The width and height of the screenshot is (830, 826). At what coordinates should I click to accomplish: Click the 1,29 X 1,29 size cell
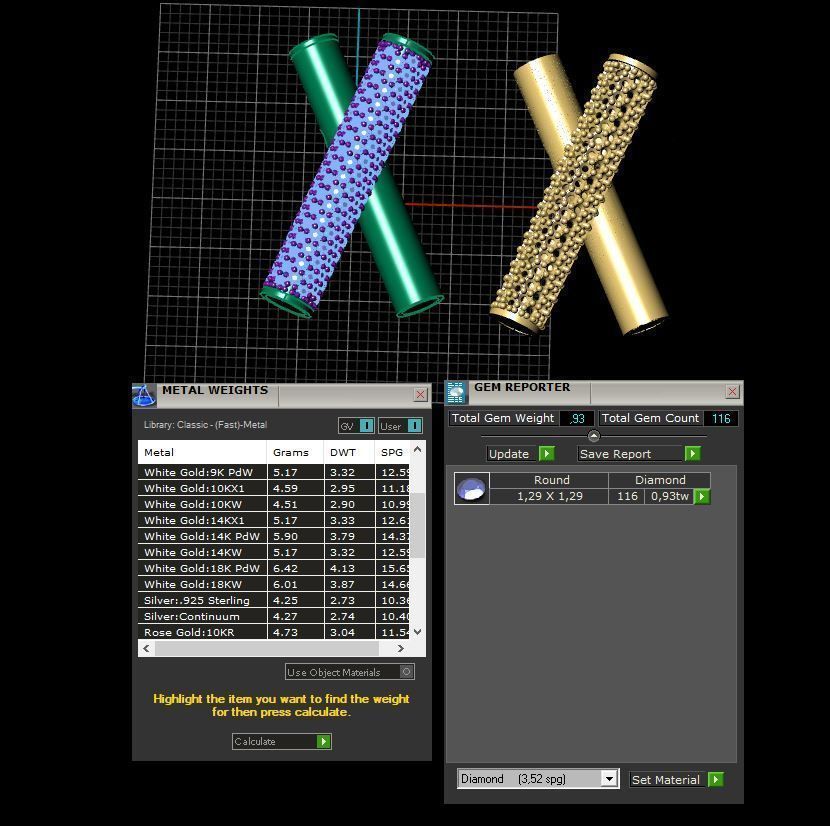(x=549, y=496)
